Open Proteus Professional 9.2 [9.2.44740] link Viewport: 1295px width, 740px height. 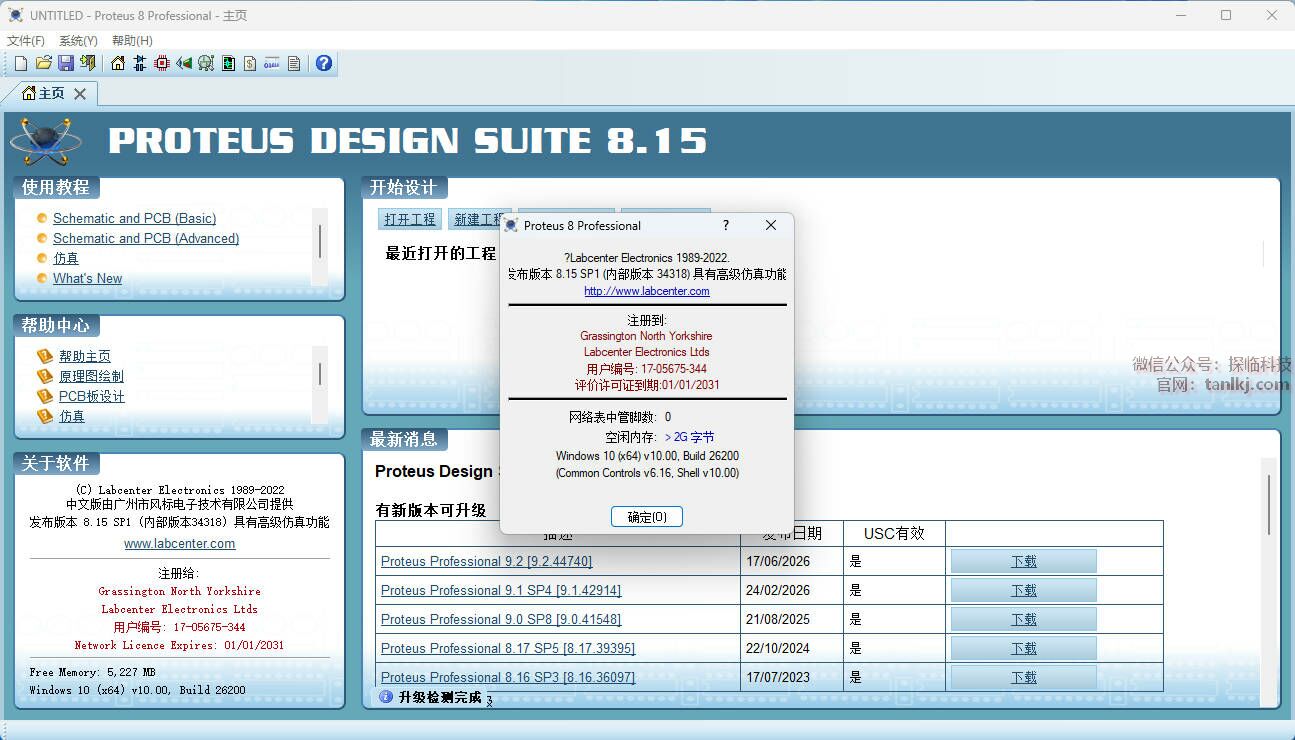point(486,561)
